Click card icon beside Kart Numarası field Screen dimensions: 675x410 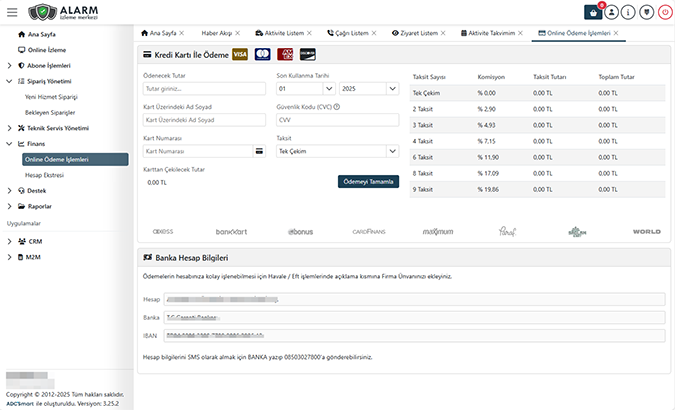[x=260, y=151]
